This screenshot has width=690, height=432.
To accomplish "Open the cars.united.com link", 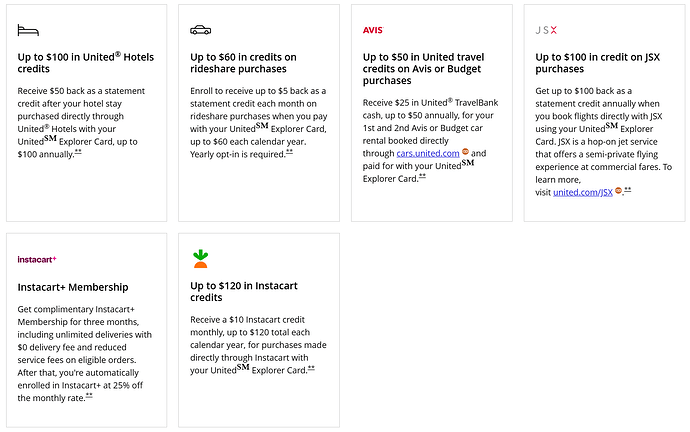I will (x=427, y=154).
